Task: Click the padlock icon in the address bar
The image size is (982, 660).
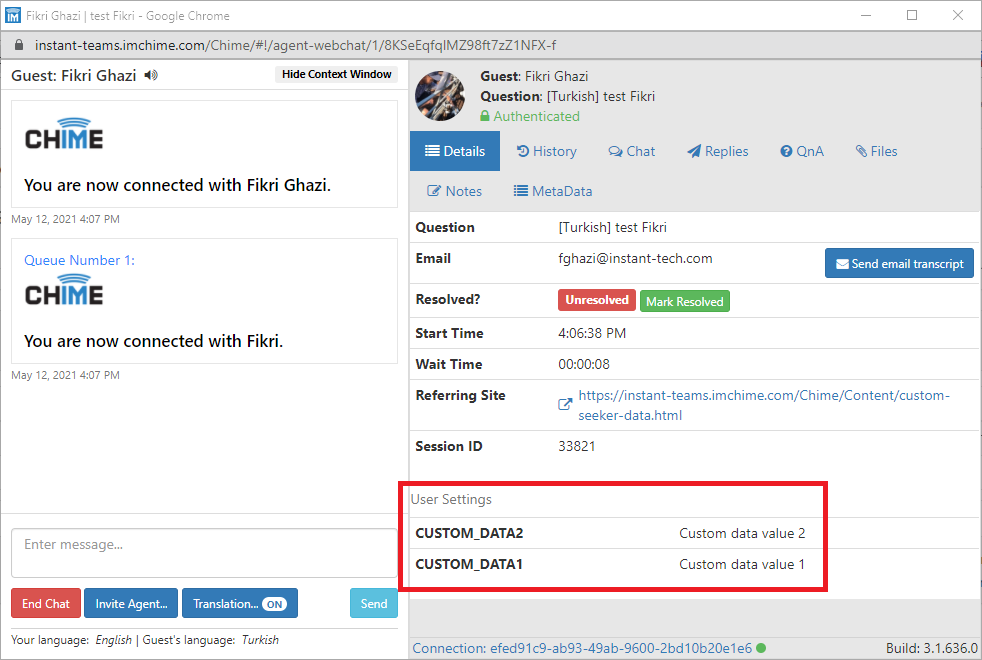Action: tap(18, 45)
